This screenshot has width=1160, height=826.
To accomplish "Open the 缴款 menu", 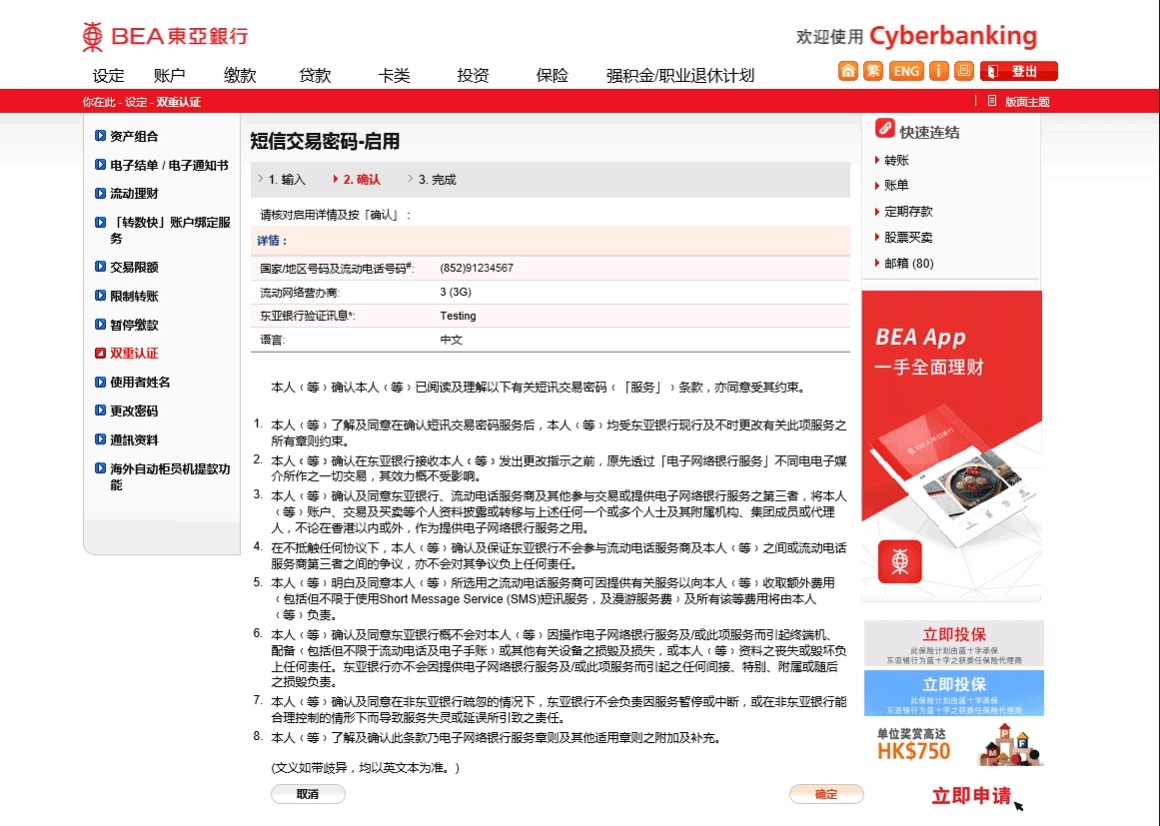I will point(240,75).
